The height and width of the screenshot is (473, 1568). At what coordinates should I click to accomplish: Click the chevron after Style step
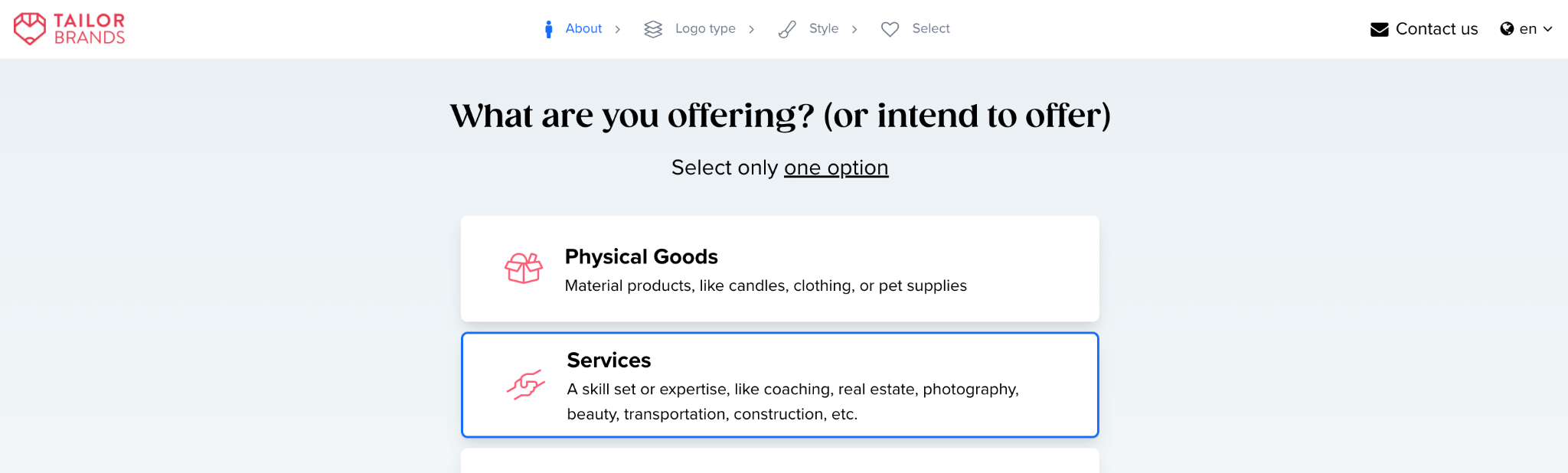[x=854, y=29]
